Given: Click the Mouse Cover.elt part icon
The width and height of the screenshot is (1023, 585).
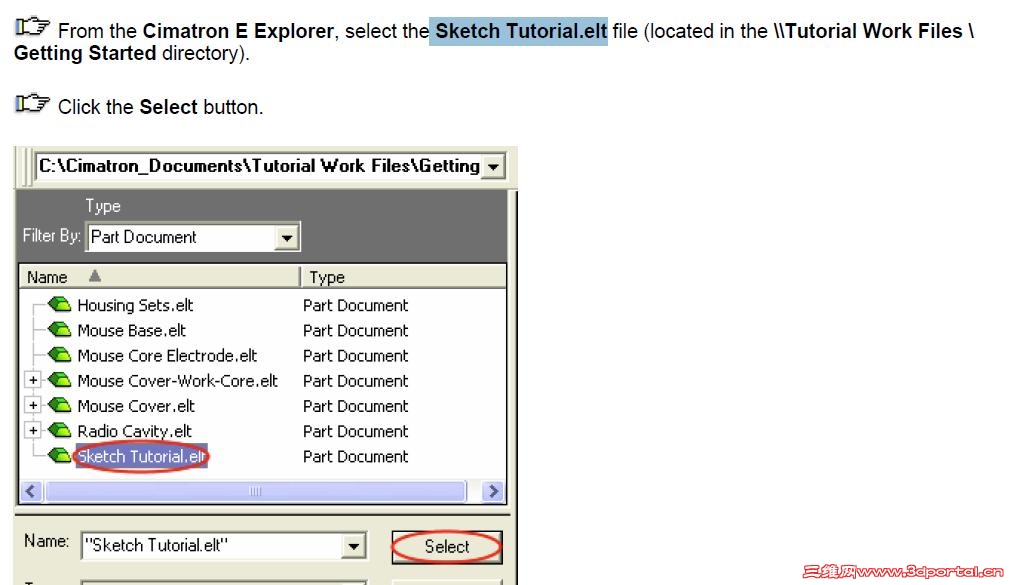Looking at the screenshot, I should point(59,405).
